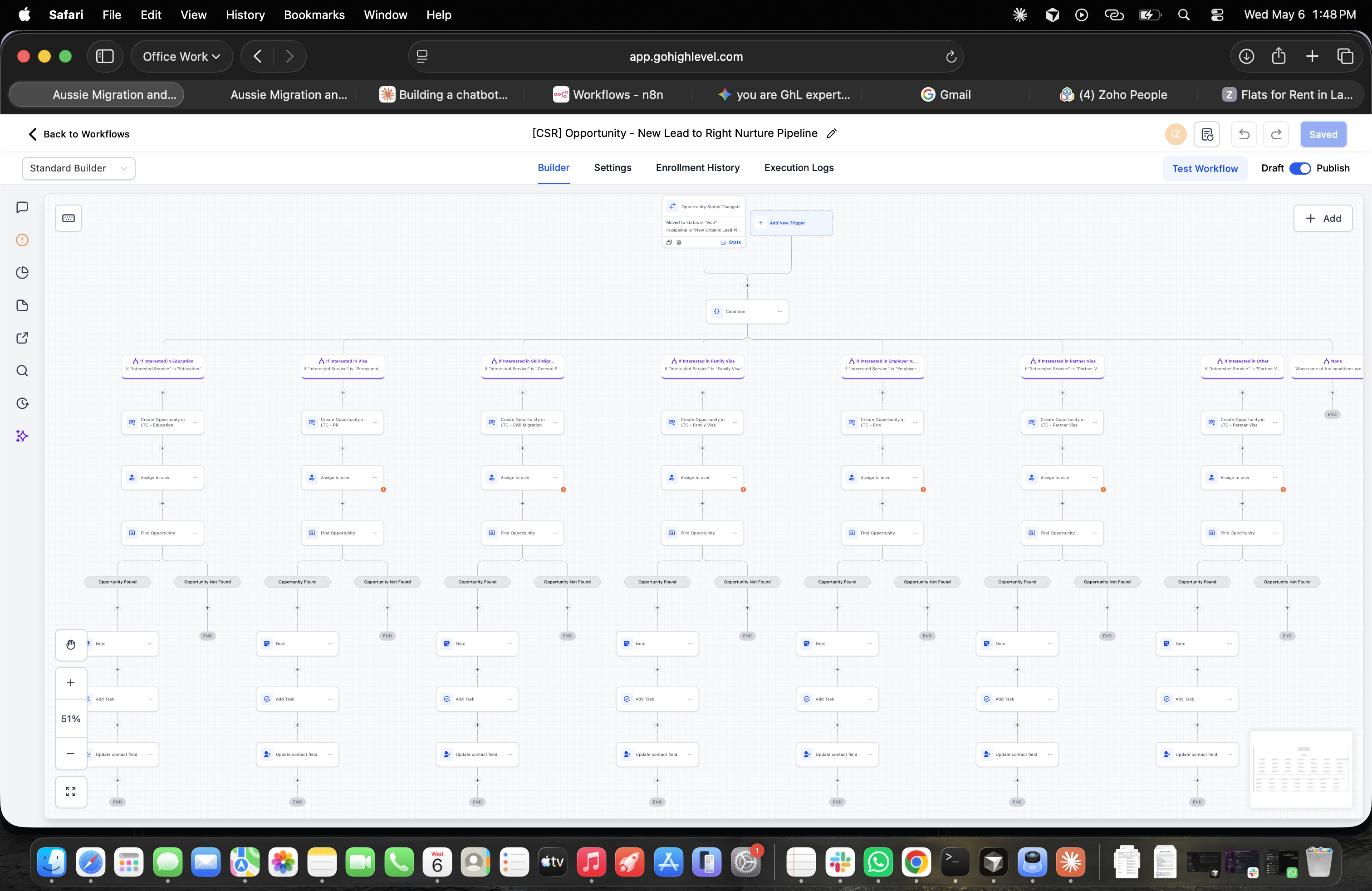Open the notes document sidebar icon

tap(22, 305)
